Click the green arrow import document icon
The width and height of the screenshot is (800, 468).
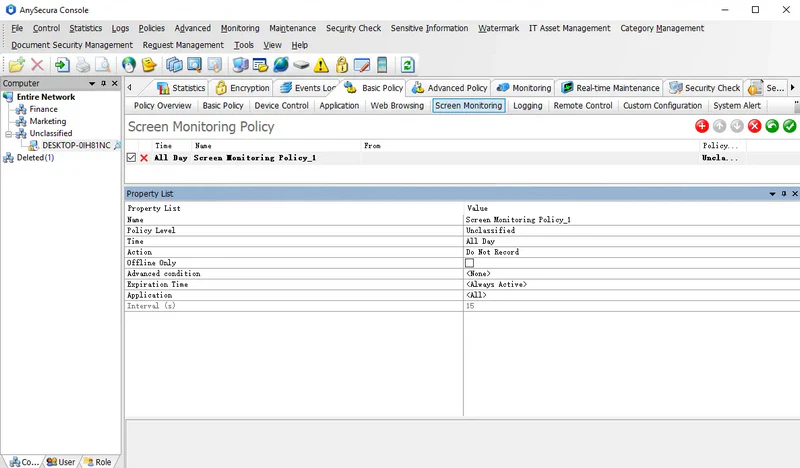pos(62,65)
